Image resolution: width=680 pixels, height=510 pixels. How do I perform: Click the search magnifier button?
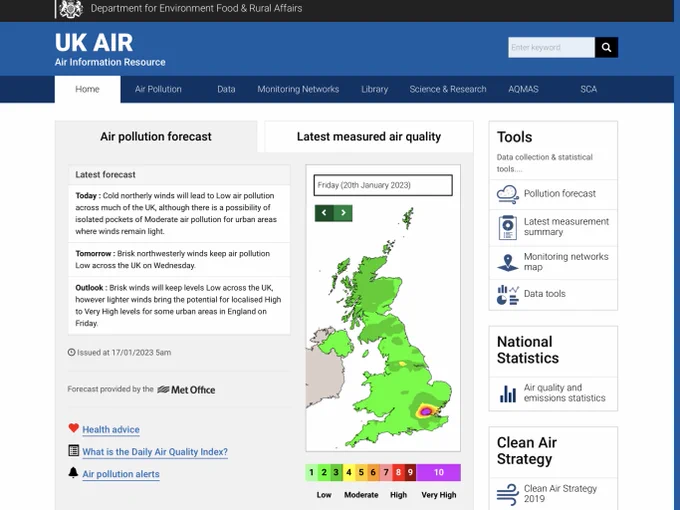pyautogui.click(x=606, y=47)
